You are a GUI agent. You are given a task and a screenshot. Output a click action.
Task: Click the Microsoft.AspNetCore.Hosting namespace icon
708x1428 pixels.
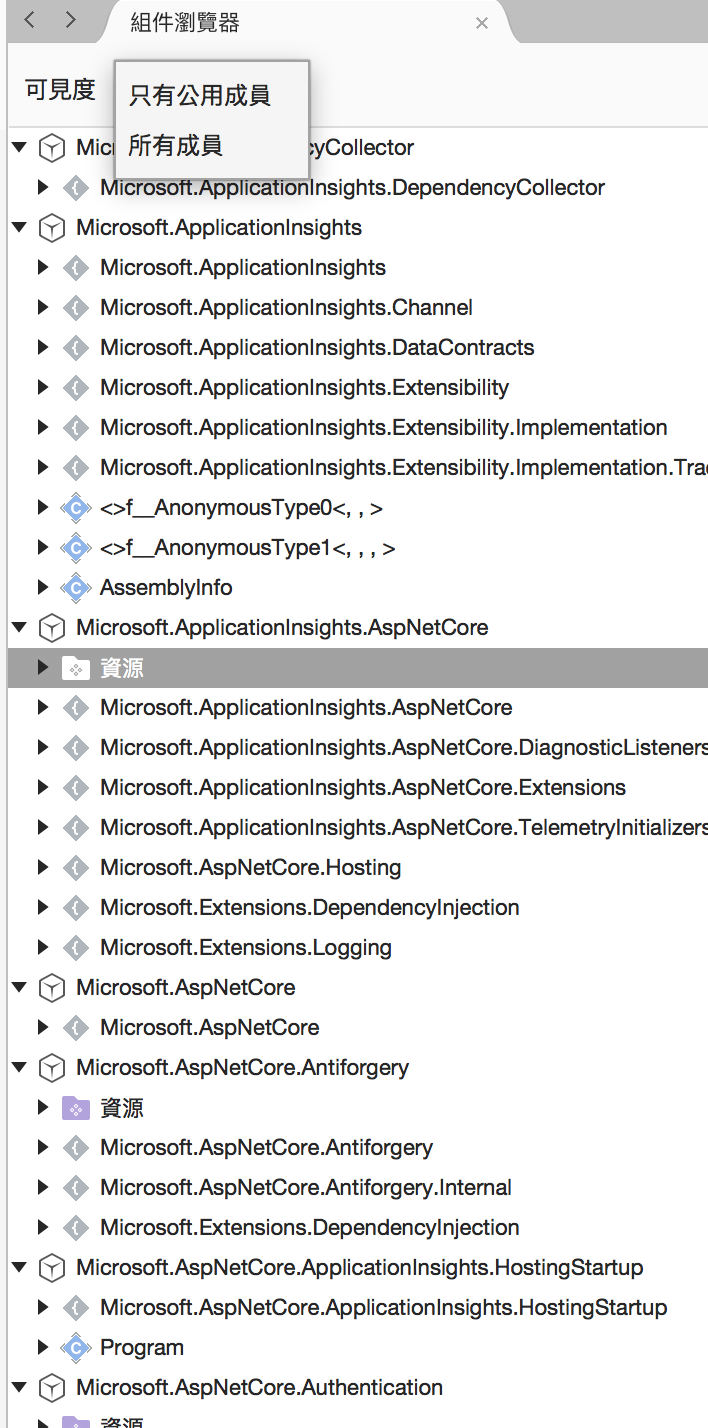75,868
